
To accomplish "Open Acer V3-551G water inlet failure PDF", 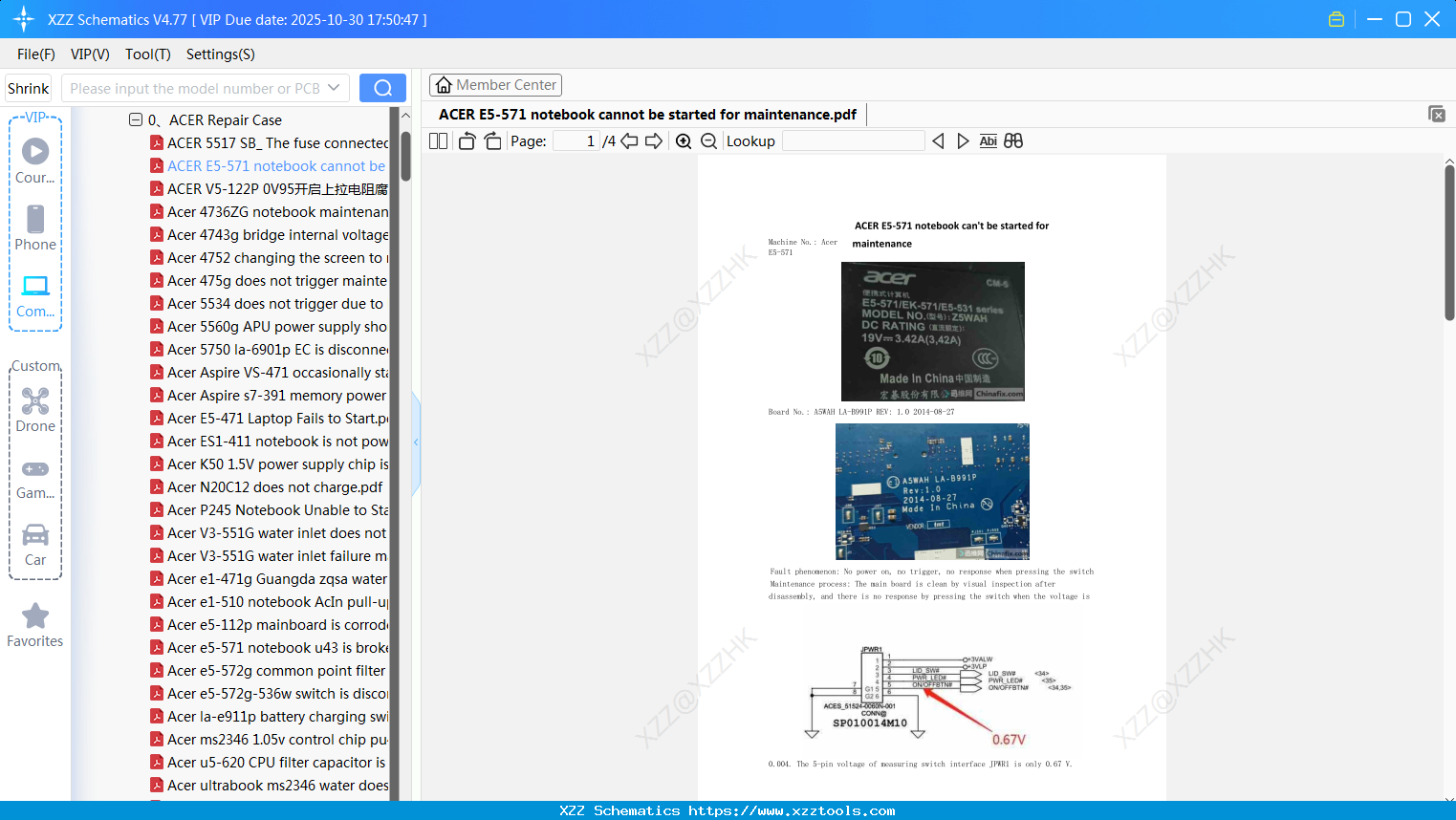I will point(270,556).
